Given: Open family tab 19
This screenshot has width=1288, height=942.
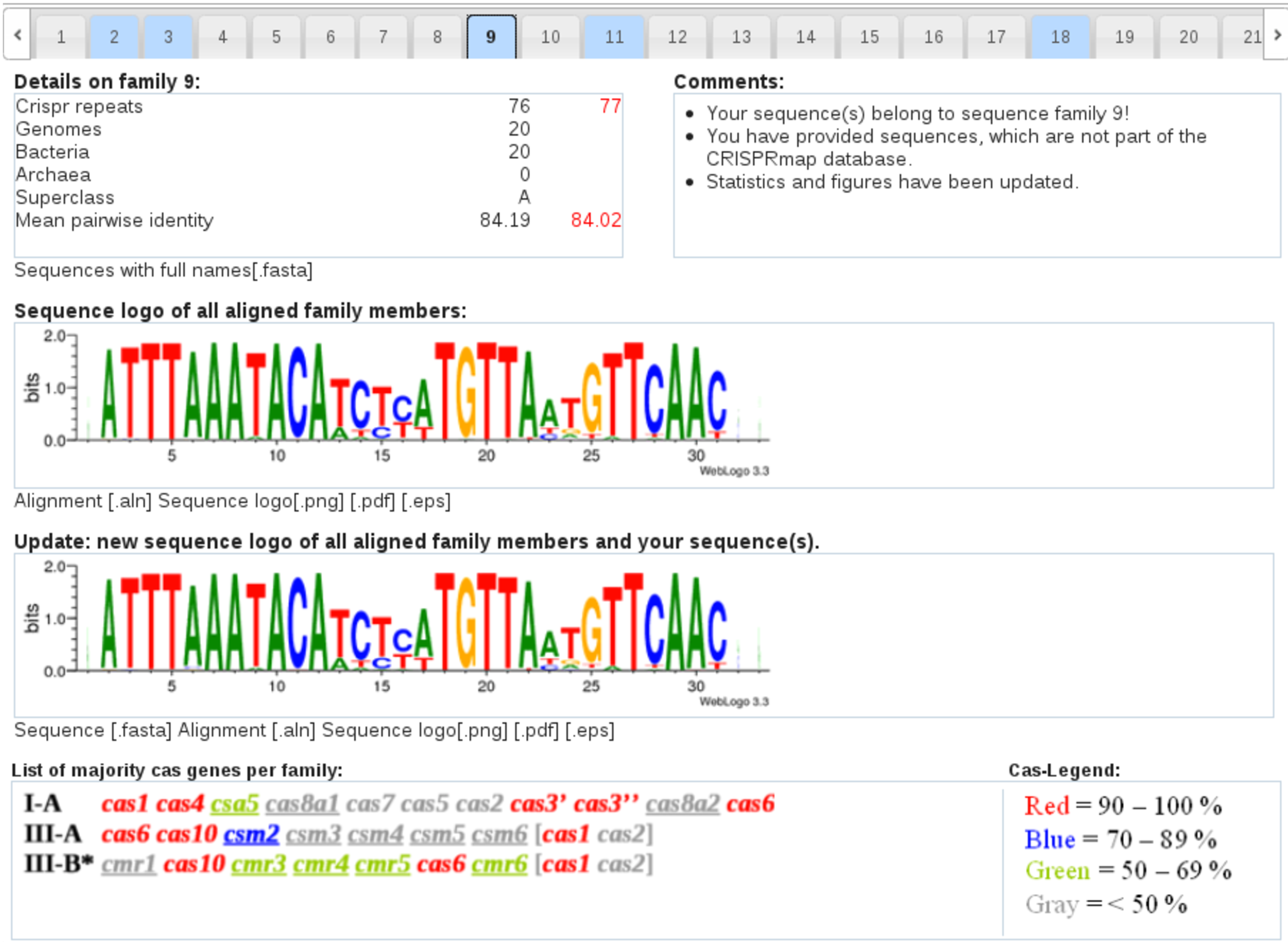Looking at the screenshot, I should click(x=1124, y=37).
